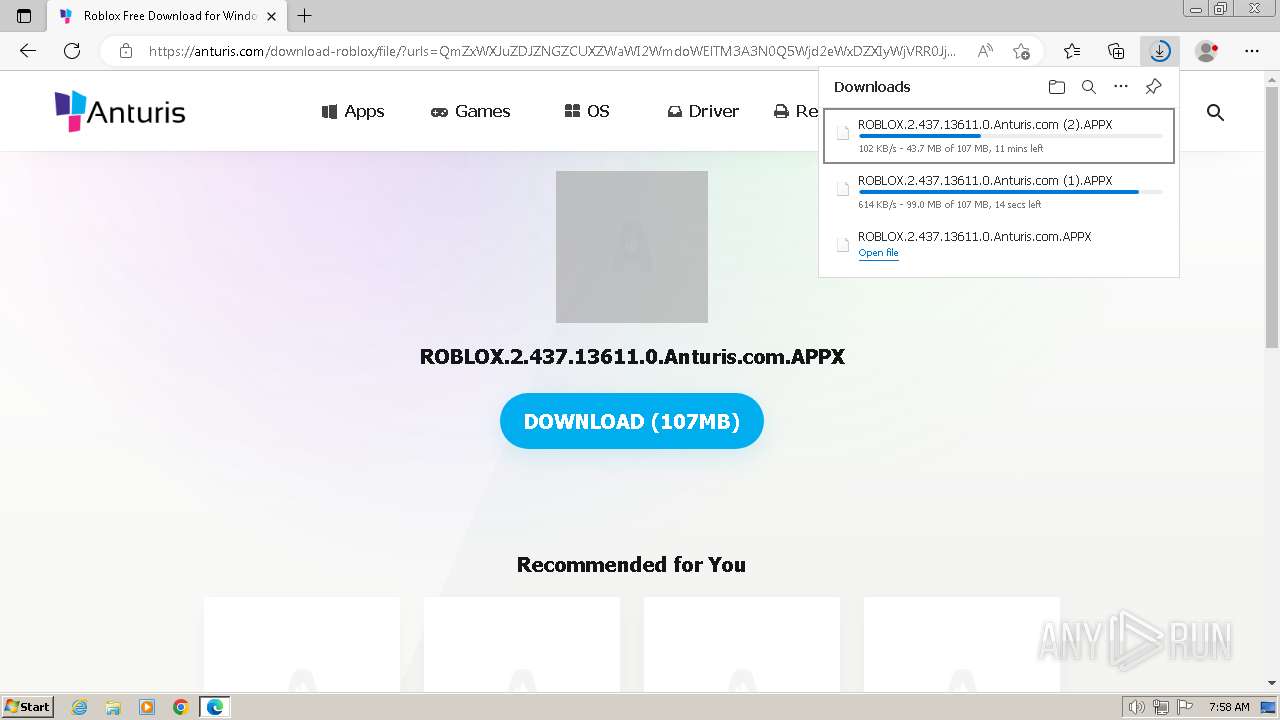The width and height of the screenshot is (1280, 720).
Task: Click the Recommended for You heading
Action: coord(631,564)
